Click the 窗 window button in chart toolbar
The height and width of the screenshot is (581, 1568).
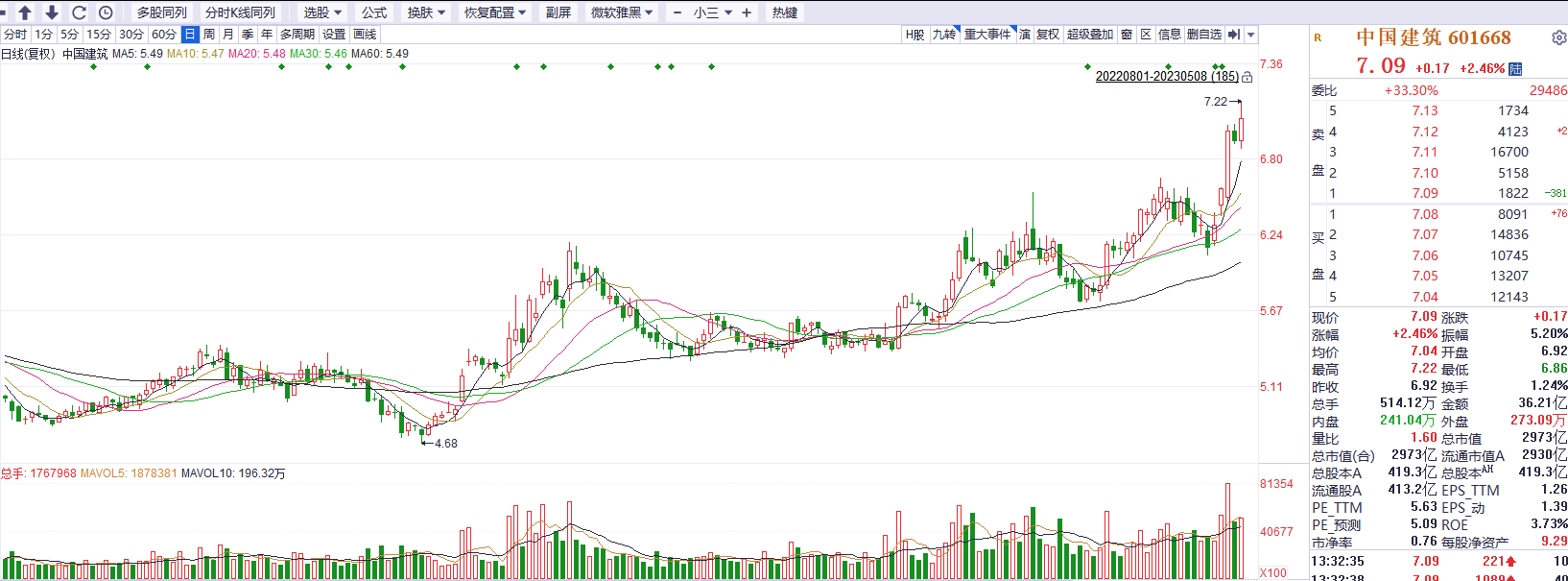tap(1127, 35)
